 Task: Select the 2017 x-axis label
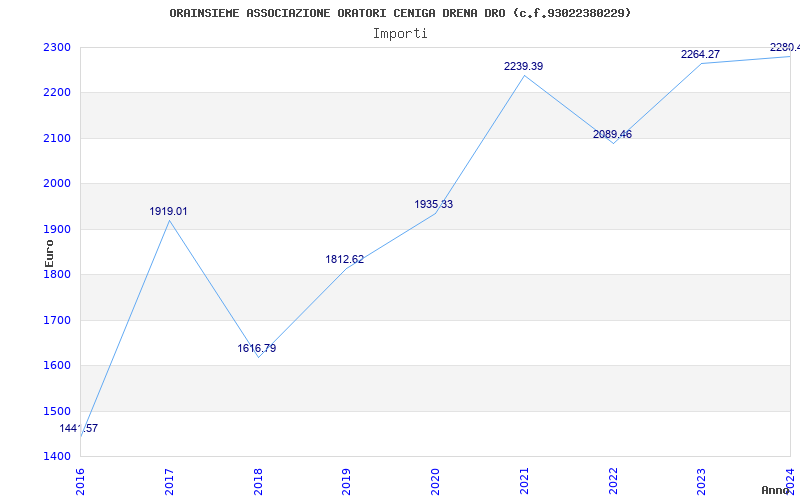tap(169, 481)
